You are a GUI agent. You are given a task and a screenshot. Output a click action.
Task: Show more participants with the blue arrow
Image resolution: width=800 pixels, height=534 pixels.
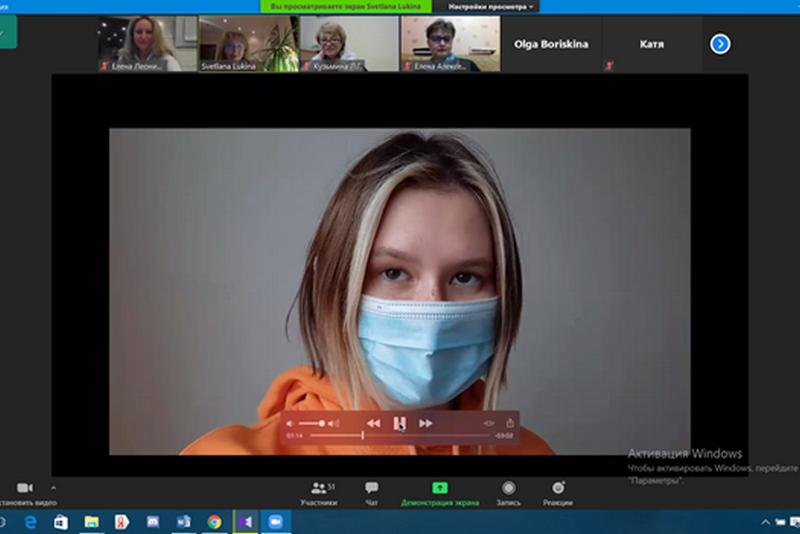[x=720, y=44]
